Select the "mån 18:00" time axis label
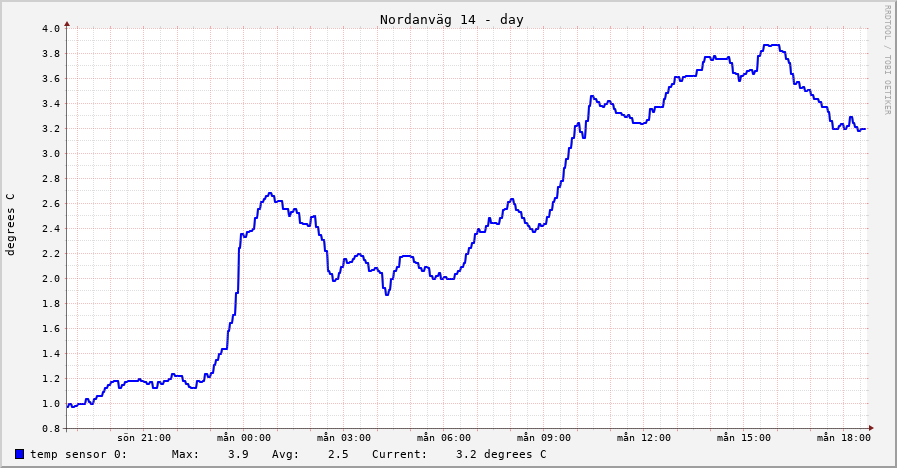 (x=844, y=437)
